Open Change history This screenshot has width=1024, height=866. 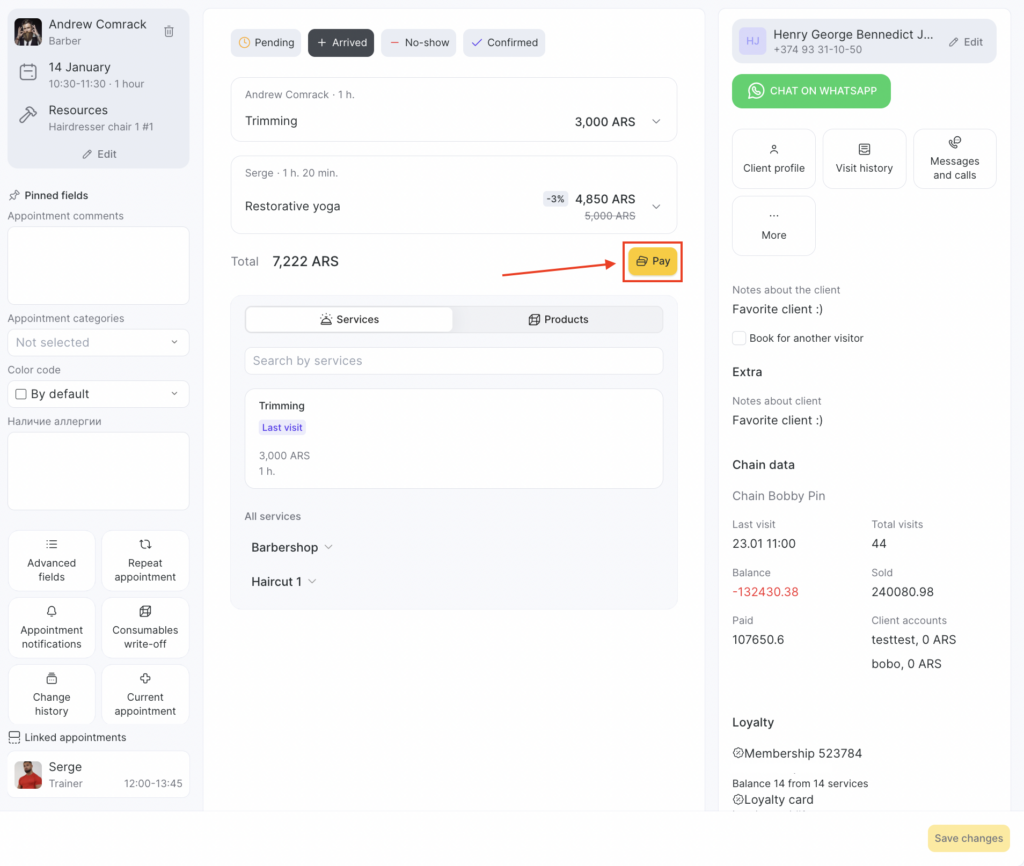(52, 694)
